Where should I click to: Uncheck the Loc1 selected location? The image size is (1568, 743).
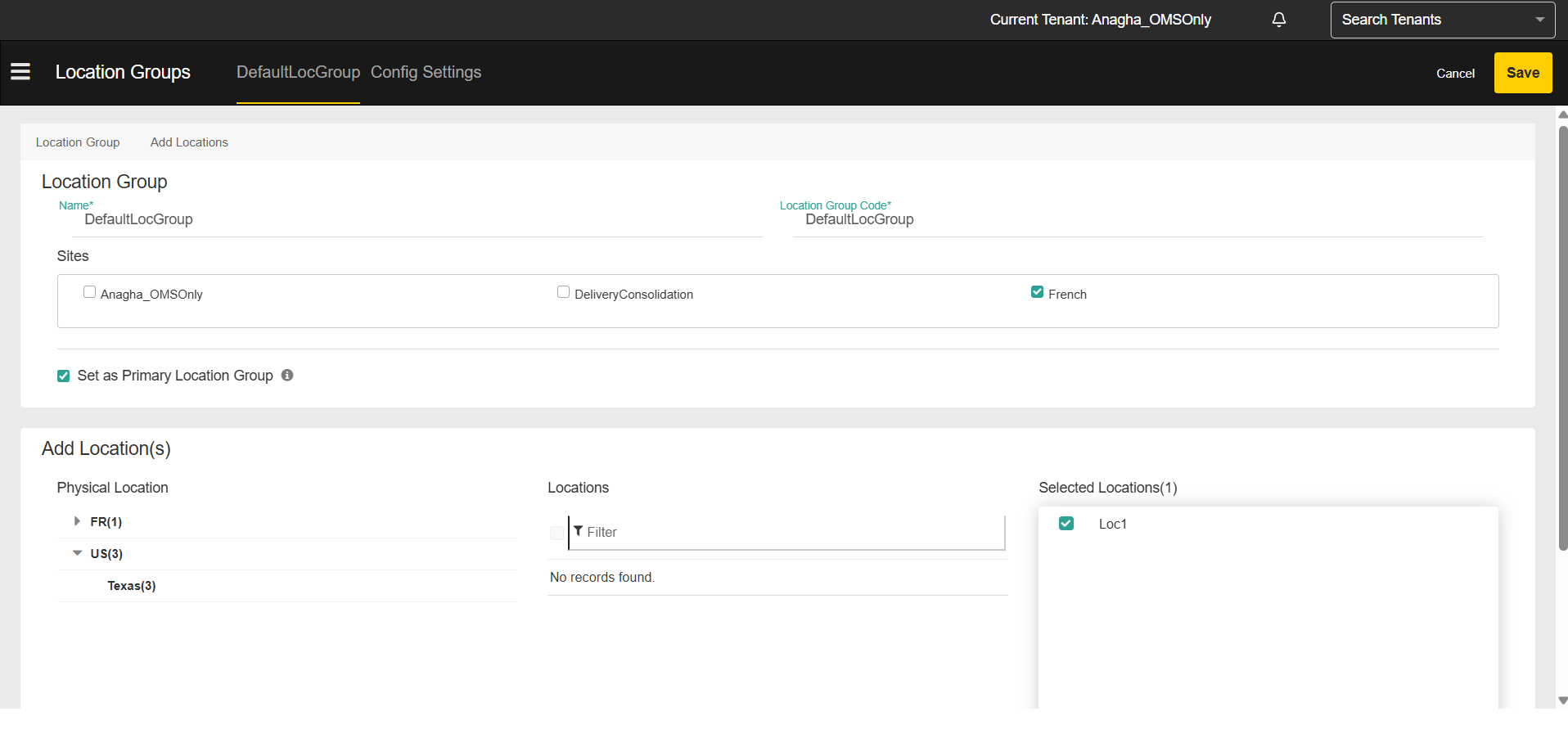[1066, 524]
